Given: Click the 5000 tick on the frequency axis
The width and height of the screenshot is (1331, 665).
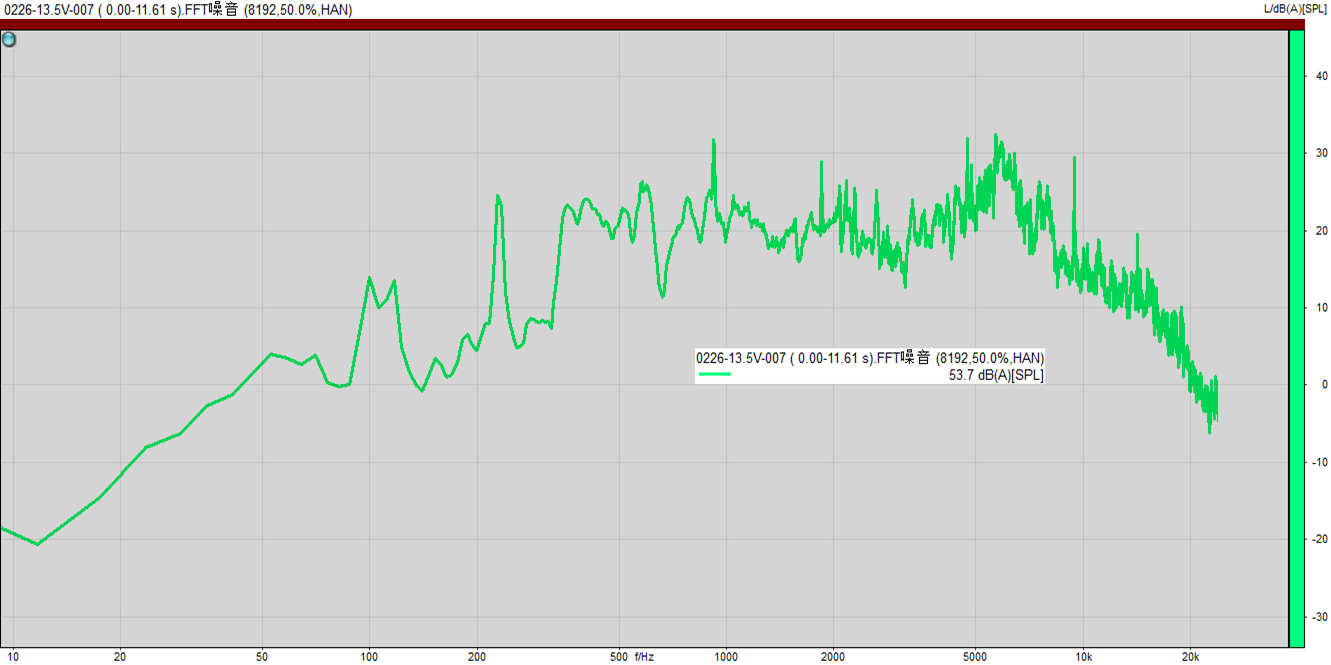Looking at the screenshot, I should [x=975, y=657].
